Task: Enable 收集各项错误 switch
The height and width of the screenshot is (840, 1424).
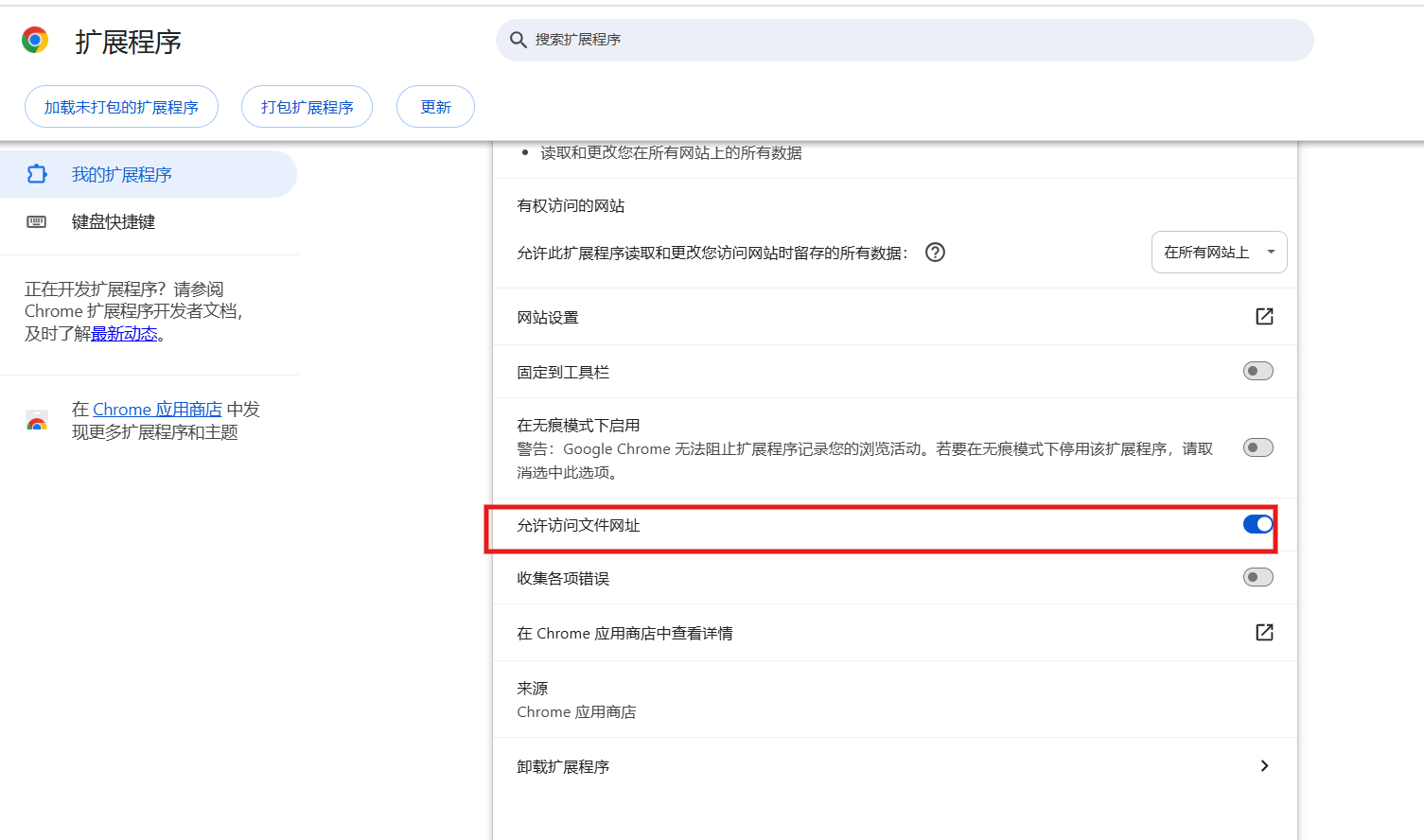Action: (1257, 577)
